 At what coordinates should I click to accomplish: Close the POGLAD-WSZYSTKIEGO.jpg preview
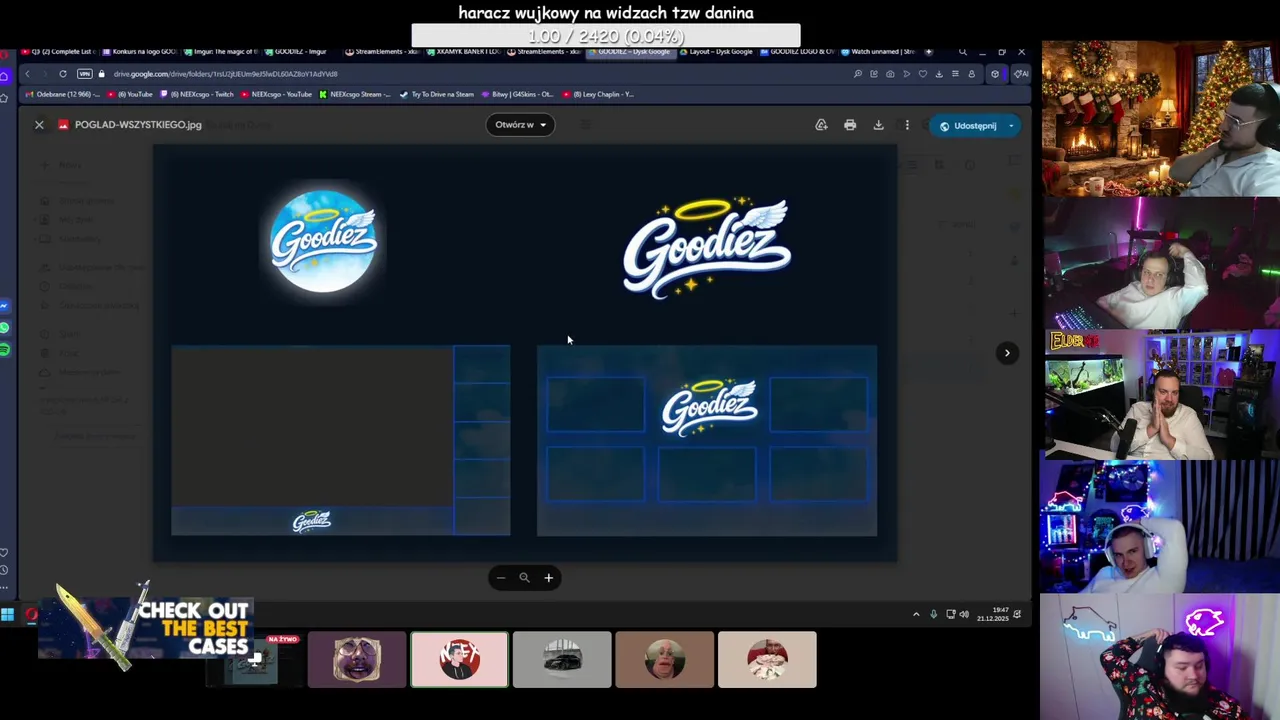39,125
